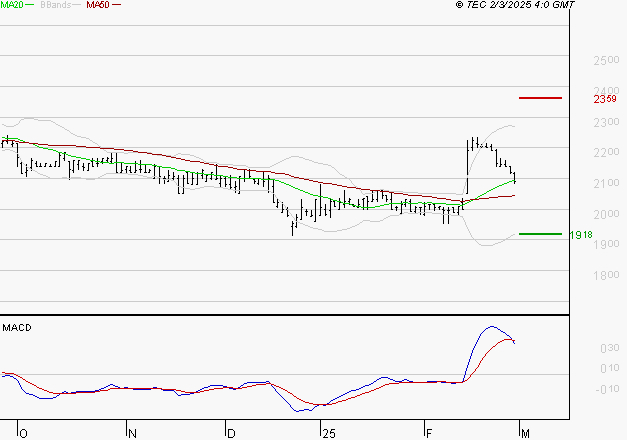627x440 pixels.
Task: Click the O month marker on time axis
Action: (23, 434)
